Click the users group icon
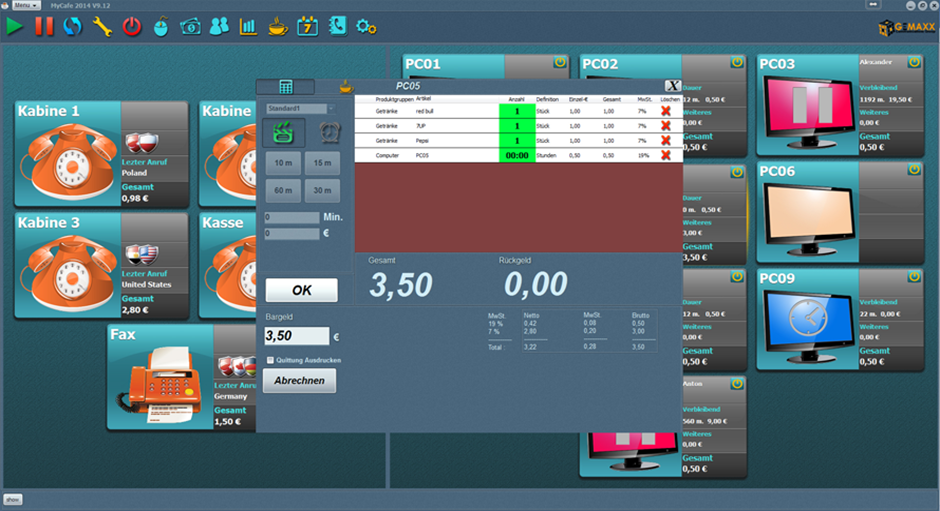The width and height of the screenshot is (940, 511). [219, 27]
